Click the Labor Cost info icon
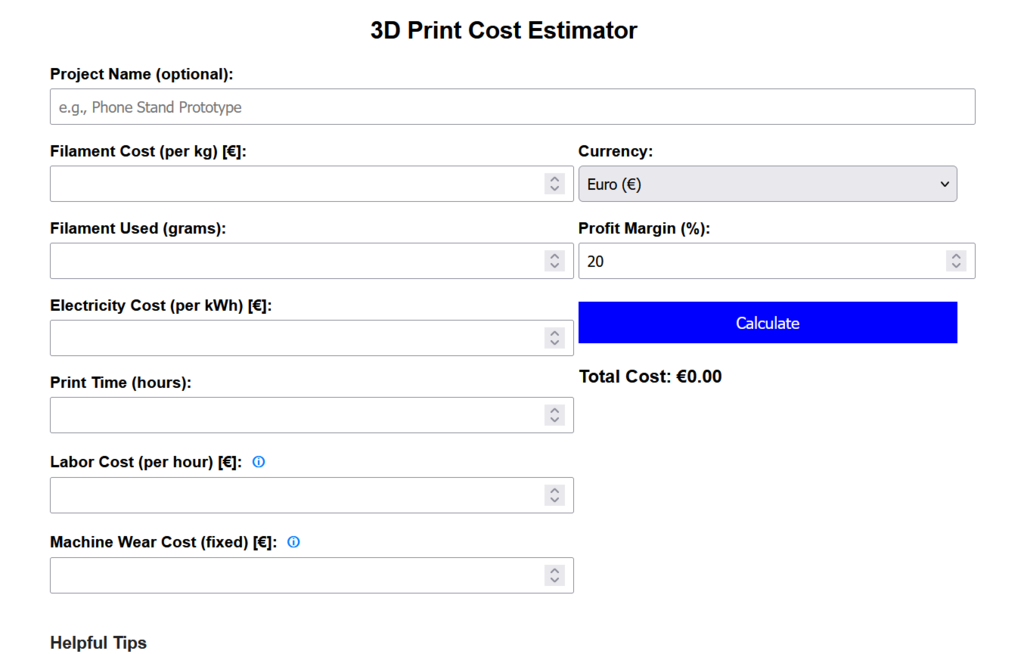1024x654 pixels. pyautogui.click(x=259, y=462)
